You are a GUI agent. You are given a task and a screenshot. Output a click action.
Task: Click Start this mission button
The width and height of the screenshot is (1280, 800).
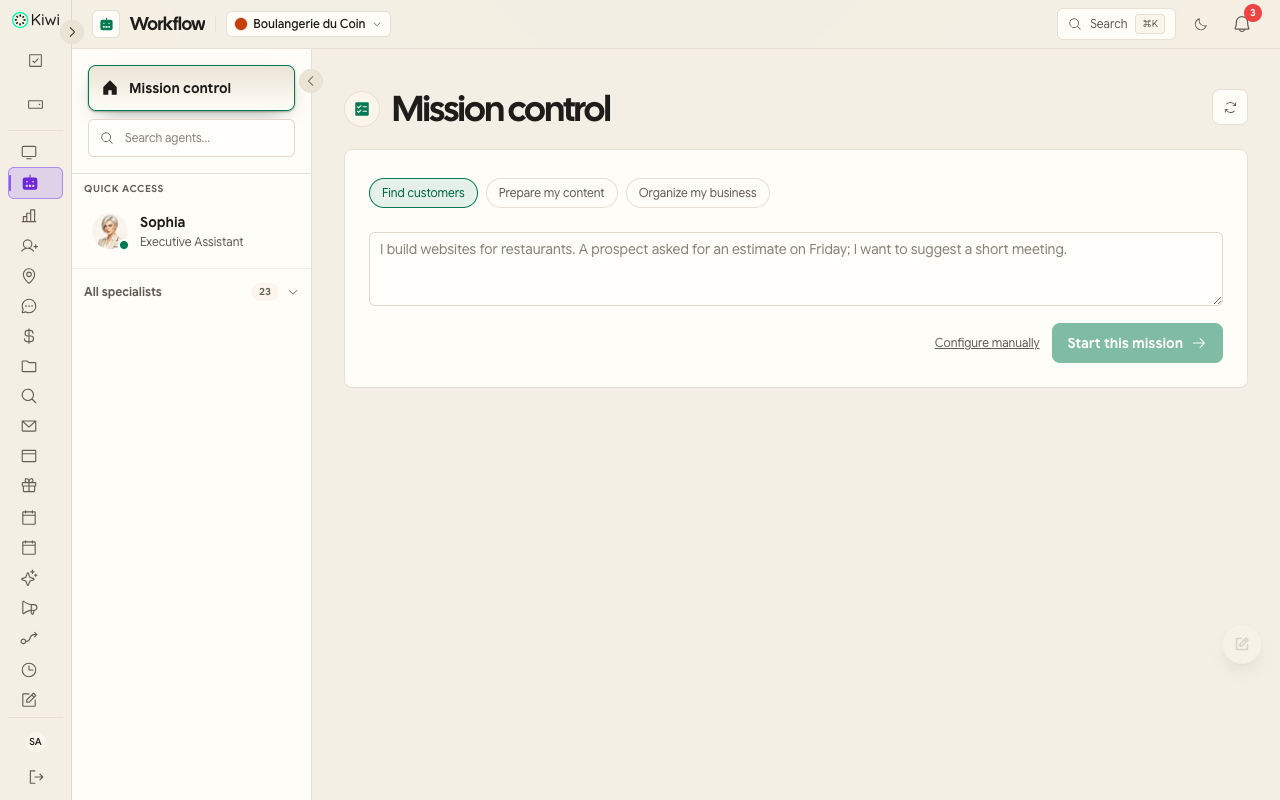[x=1137, y=343]
